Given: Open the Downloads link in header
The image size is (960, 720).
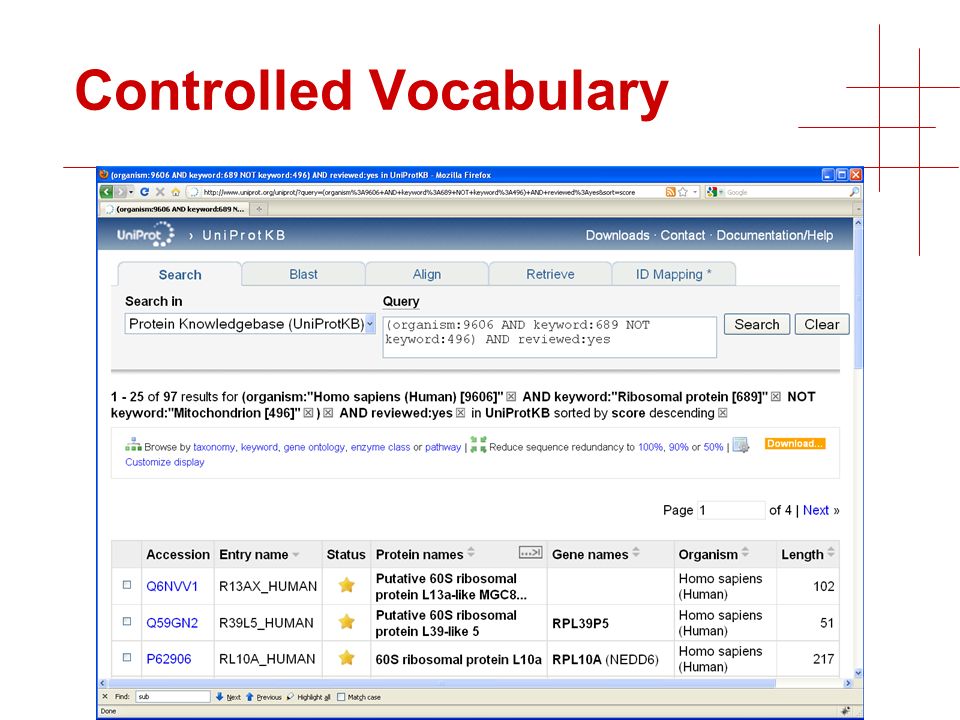Looking at the screenshot, I should click(x=617, y=235).
